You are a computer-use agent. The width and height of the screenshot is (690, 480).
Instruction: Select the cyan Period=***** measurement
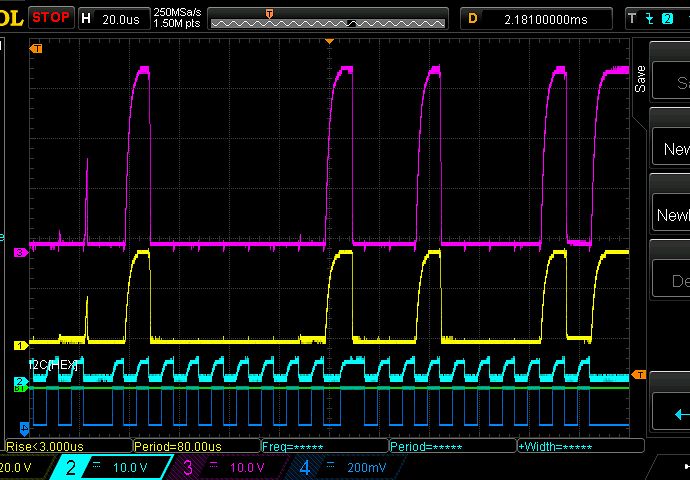pyautogui.click(x=453, y=447)
